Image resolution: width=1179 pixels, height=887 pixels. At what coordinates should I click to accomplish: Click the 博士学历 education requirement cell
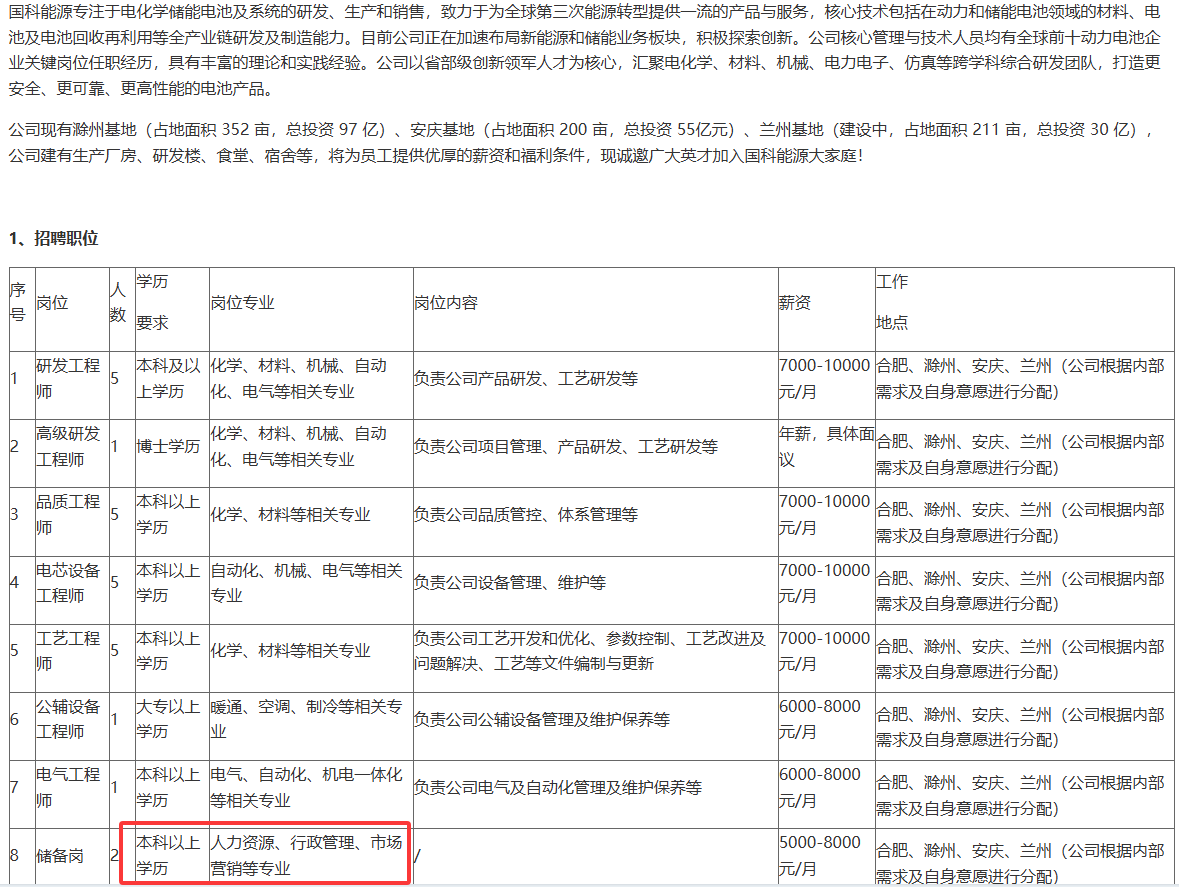coord(169,447)
